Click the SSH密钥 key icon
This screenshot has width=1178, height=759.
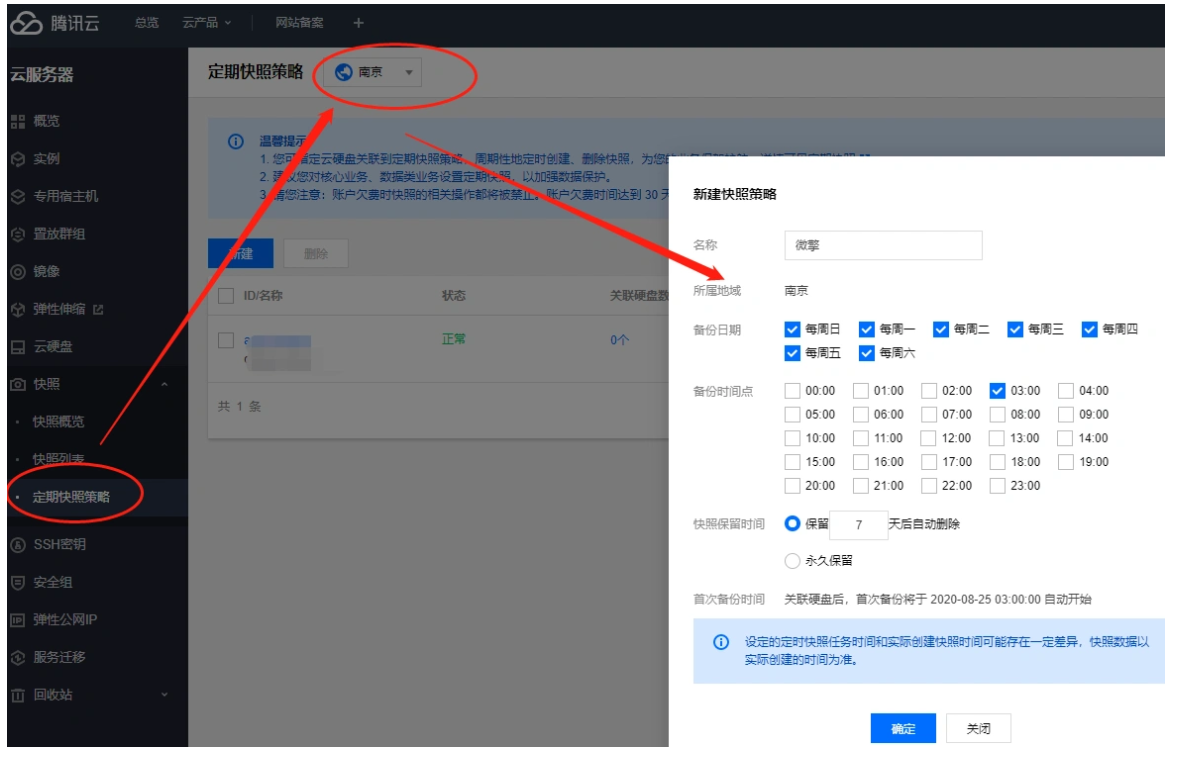point(18,545)
